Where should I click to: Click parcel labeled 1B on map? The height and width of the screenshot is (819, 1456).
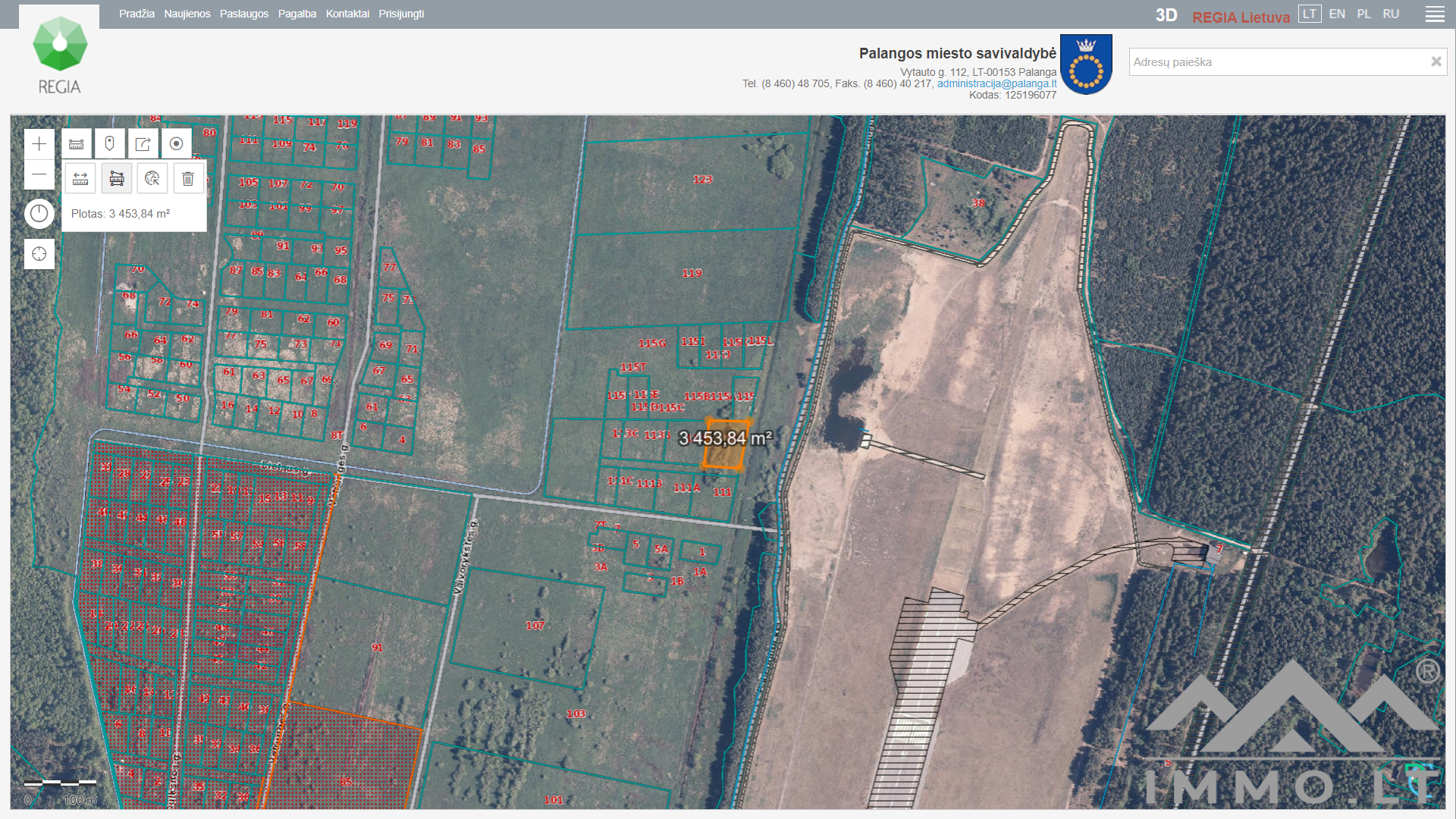click(x=677, y=581)
